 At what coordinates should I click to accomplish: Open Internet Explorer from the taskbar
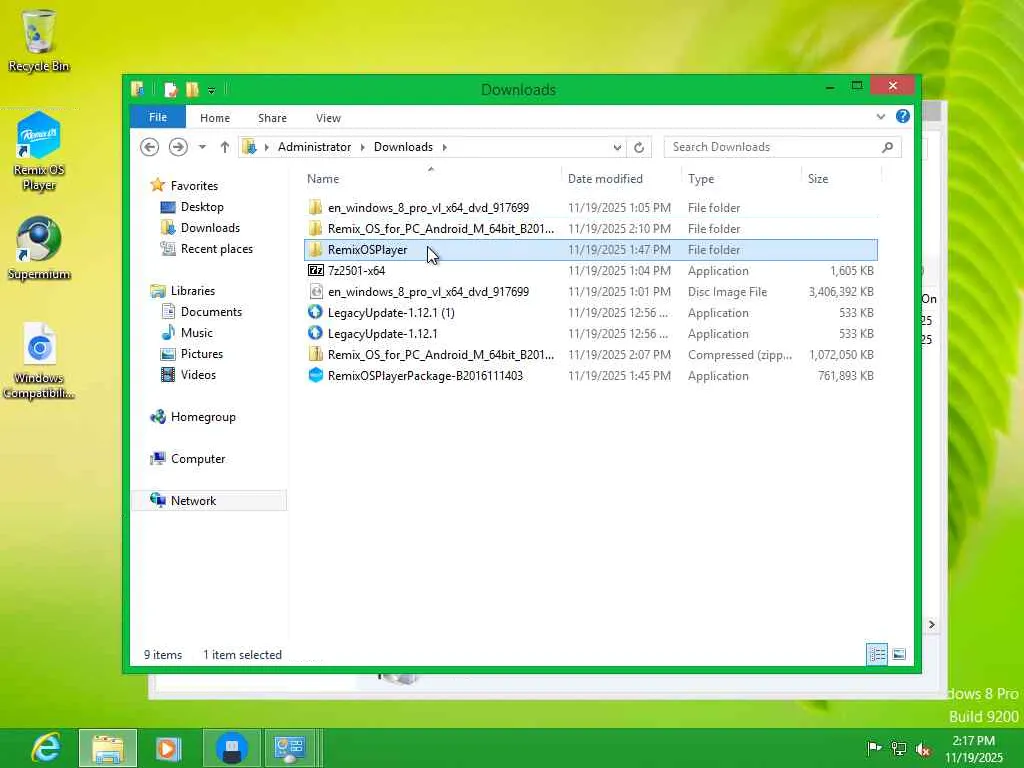46,748
